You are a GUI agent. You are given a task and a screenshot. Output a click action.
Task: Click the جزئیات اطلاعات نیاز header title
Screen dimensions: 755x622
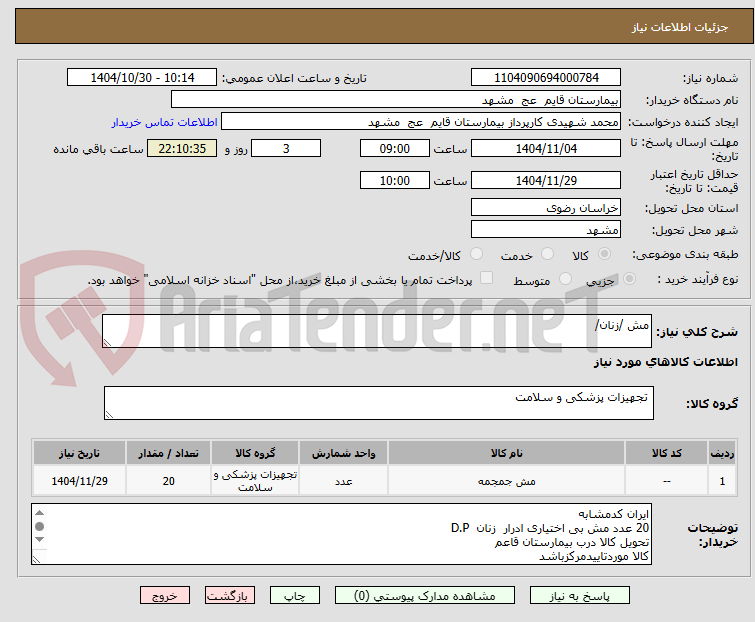click(679, 27)
